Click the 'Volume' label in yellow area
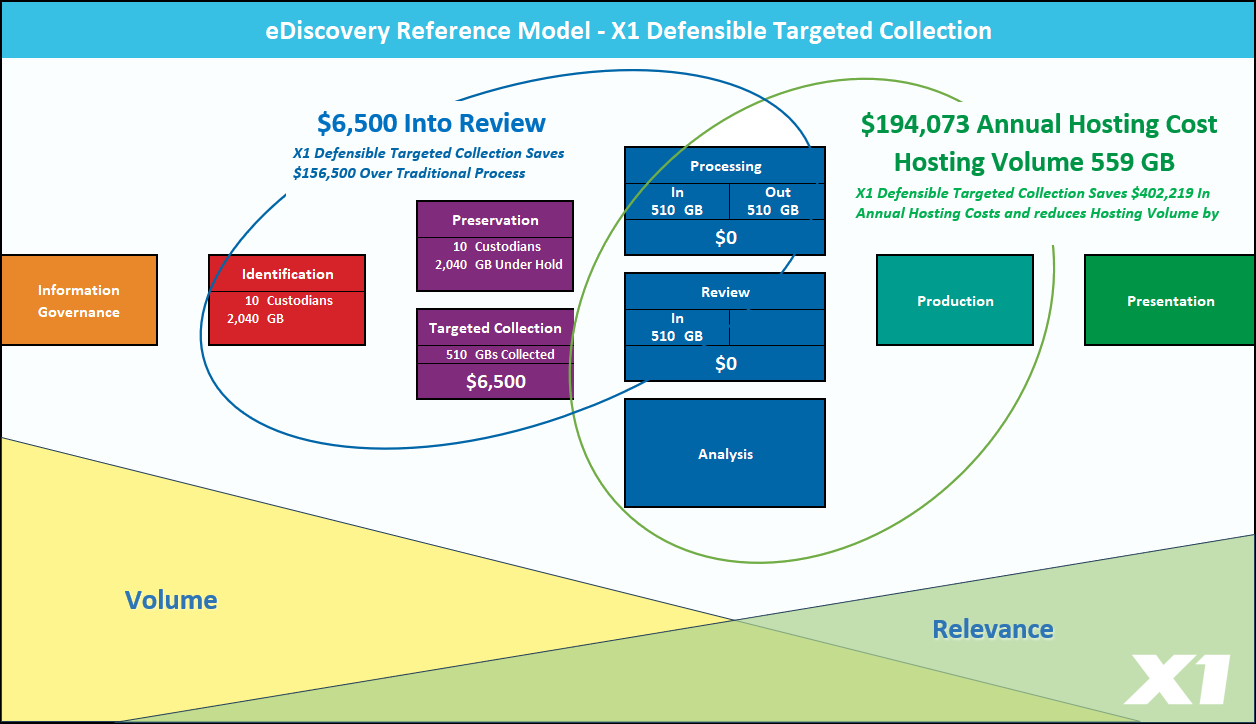The width and height of the screenshot is (1256, 724). click(x=171, y=600)
